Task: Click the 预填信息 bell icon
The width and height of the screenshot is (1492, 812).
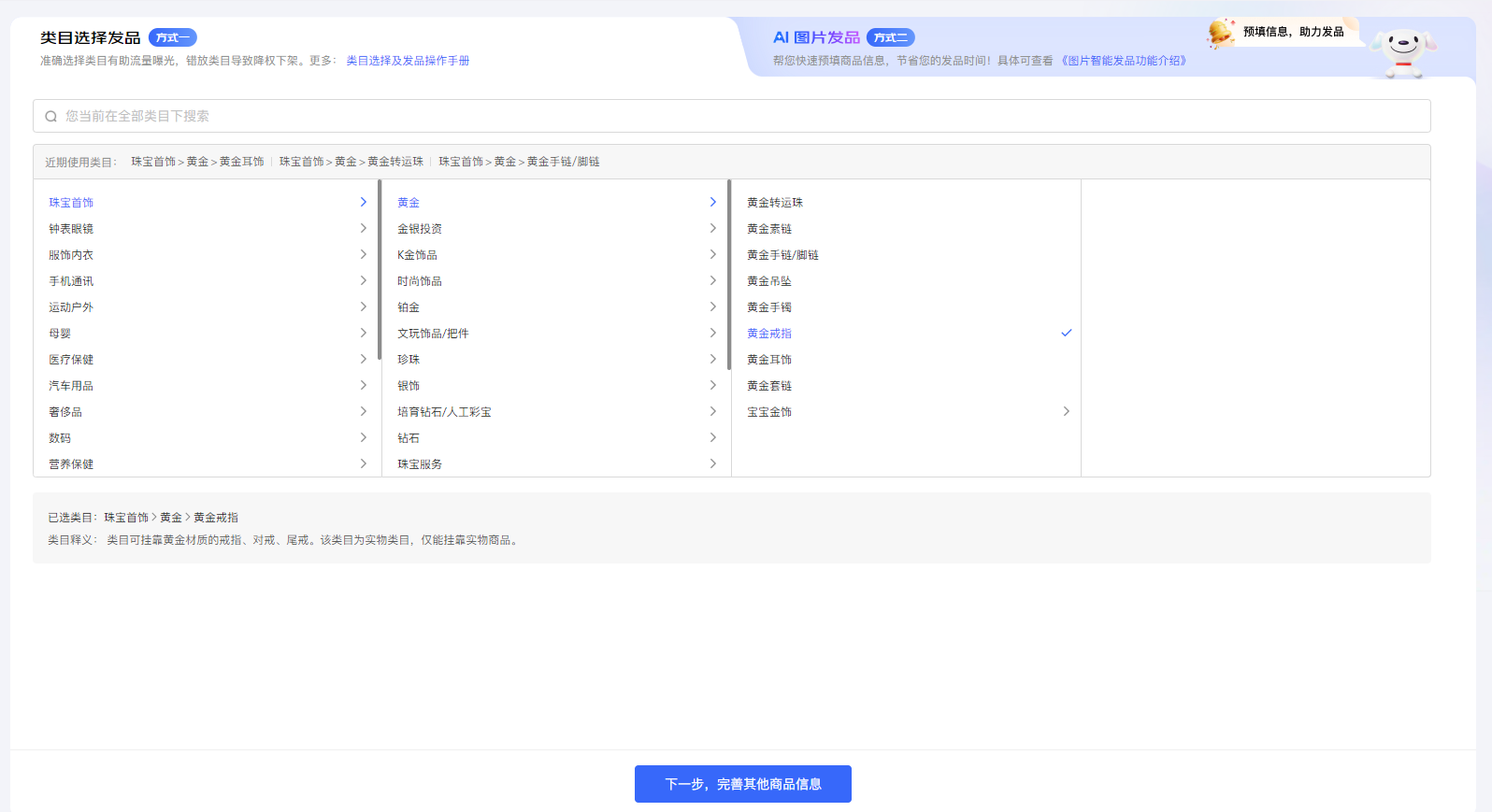Action: (x=1221, y=33)
